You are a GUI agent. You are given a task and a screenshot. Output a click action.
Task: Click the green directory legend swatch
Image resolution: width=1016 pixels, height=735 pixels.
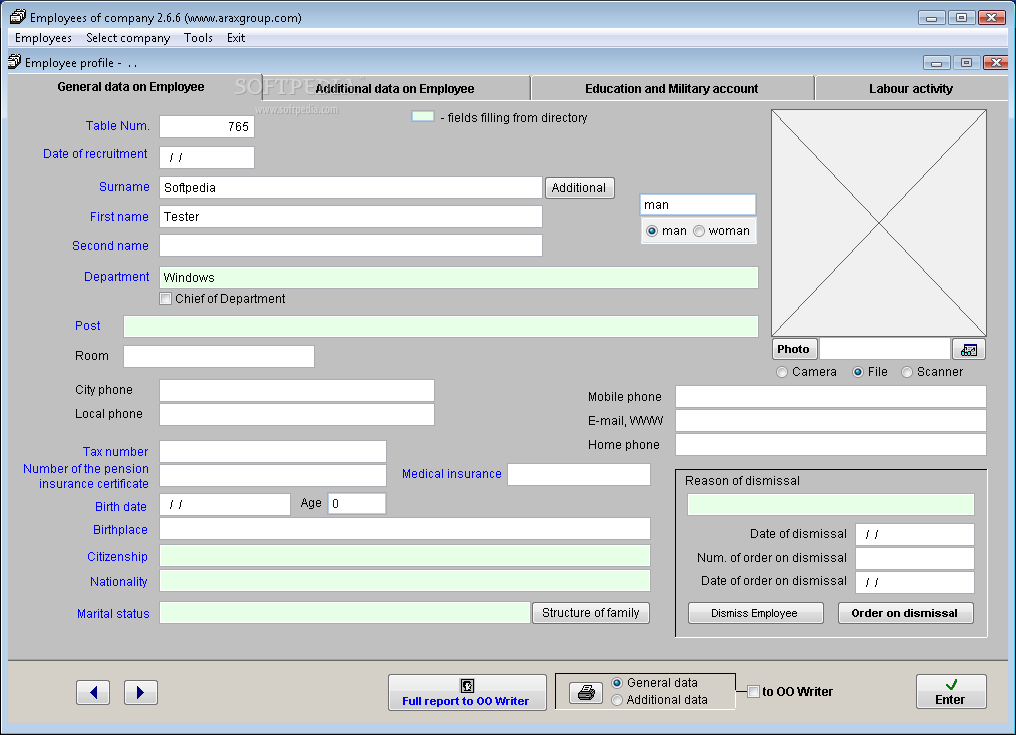[423, 117]
